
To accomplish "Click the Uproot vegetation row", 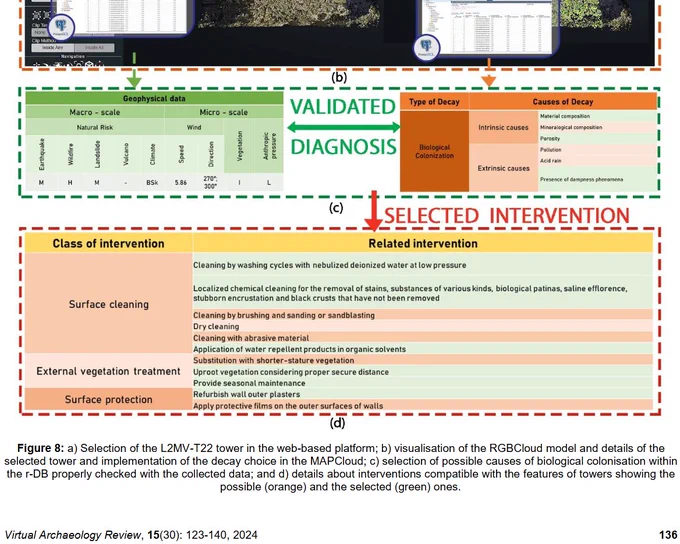I will coord(423,372).
